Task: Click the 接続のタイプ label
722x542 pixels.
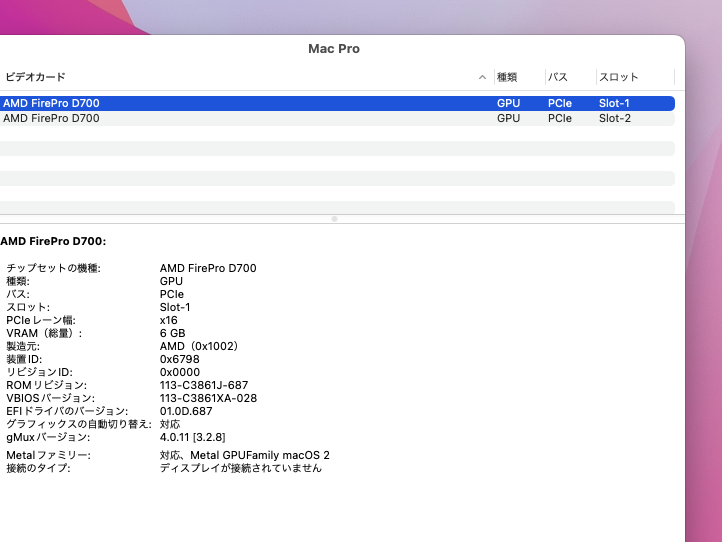Action: click(x=38, y=468)
